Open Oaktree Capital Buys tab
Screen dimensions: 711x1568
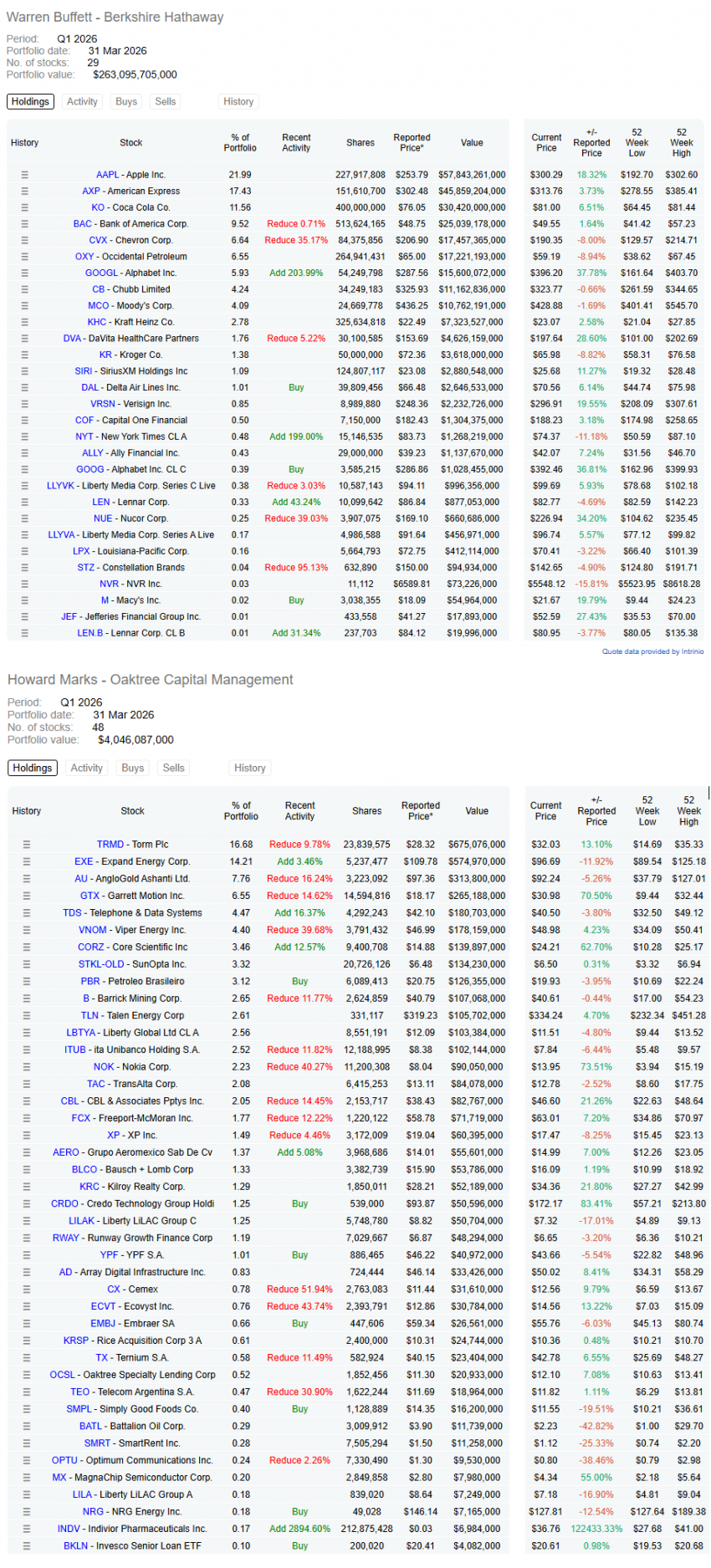pyautogui.click(x=133, y=768)
